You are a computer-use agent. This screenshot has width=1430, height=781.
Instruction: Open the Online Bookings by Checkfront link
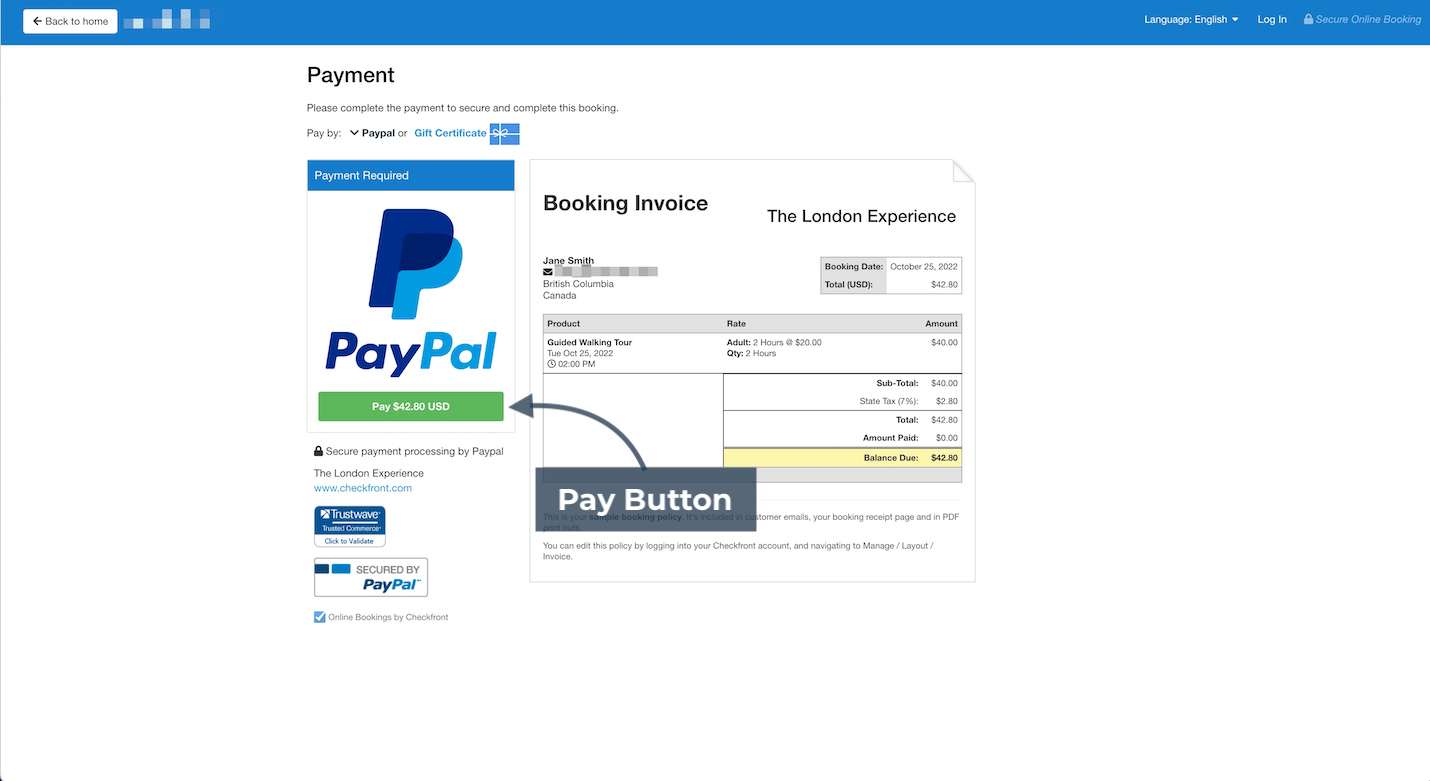(388, 617)
